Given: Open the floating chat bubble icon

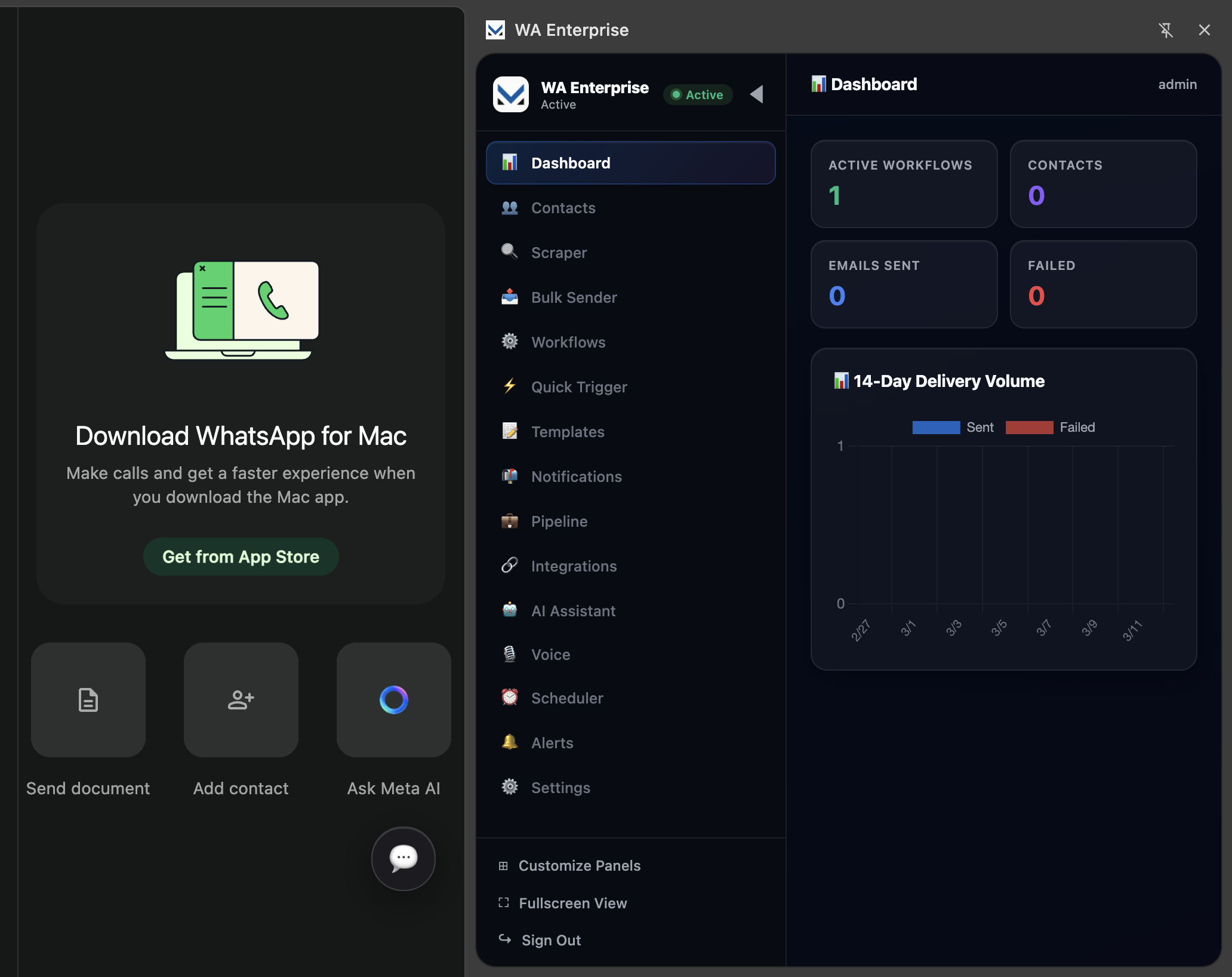Looking at the screenshot, I should (404, 858).
